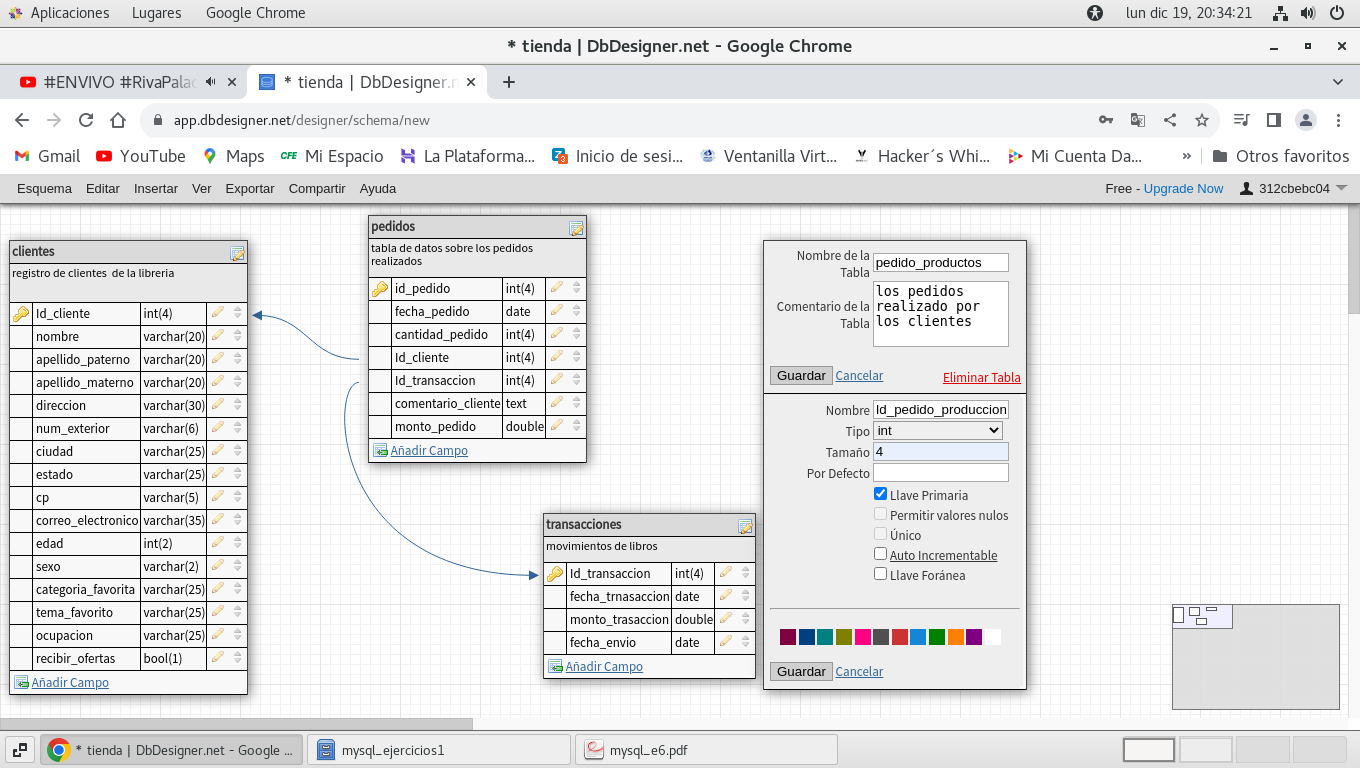Reload the page with browser refresh icon
Image resolution: width=1360 pixels, height=768 pixels.
tap(86, 120)
